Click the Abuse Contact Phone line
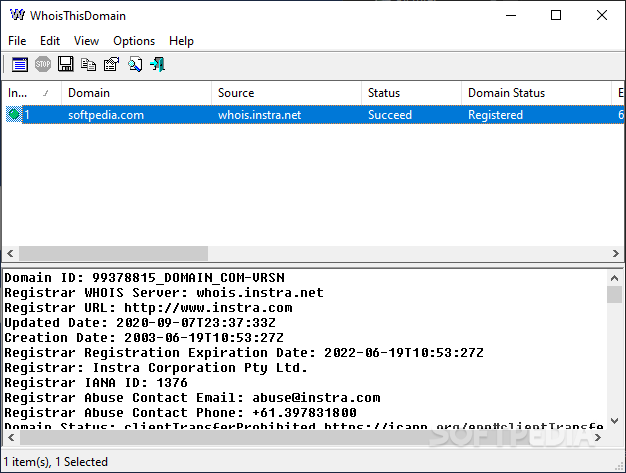The image size is (626, 473). pos(180,413)
